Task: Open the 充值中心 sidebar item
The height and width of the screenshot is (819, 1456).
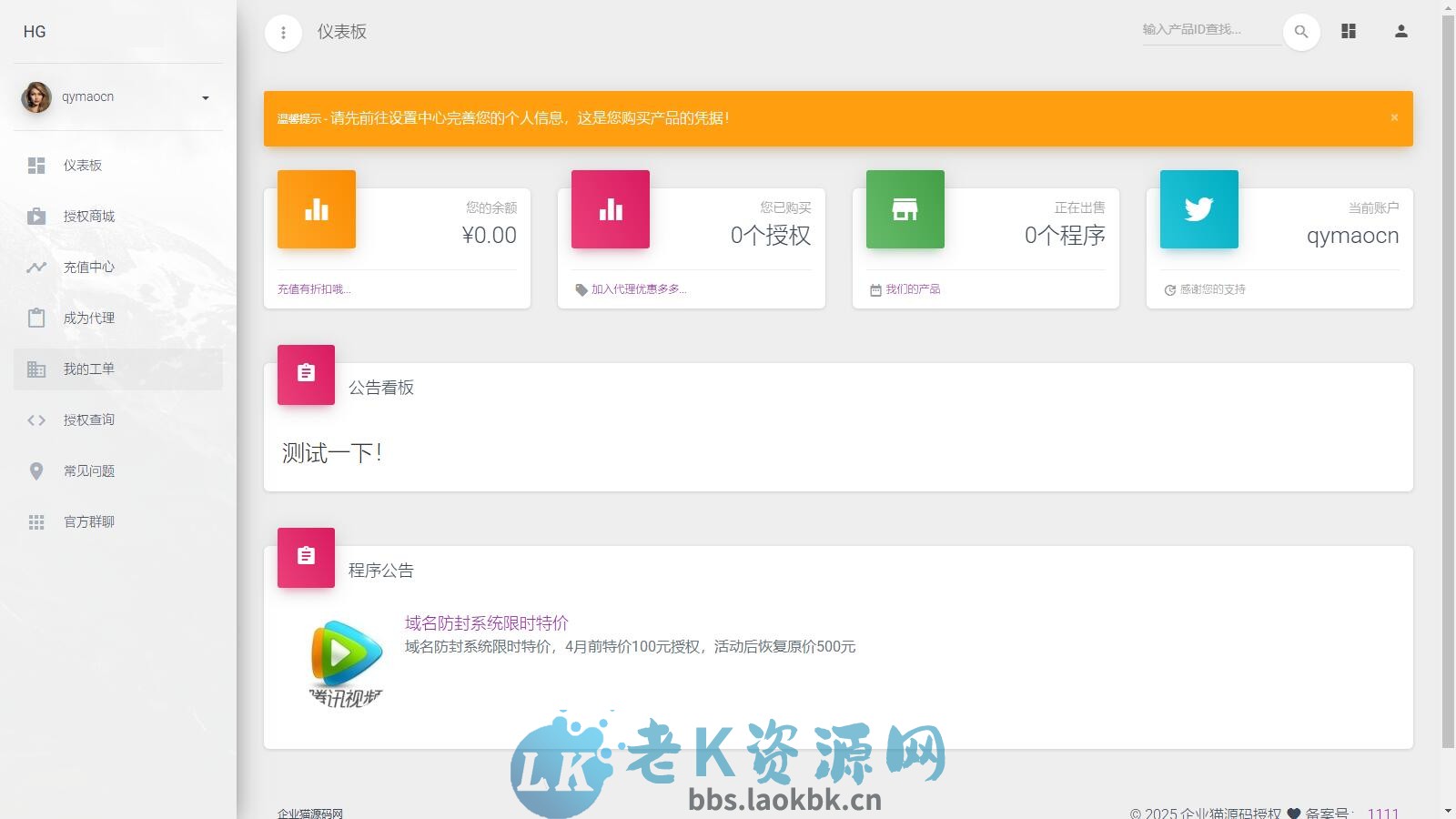Action: [x=88, y=267]
